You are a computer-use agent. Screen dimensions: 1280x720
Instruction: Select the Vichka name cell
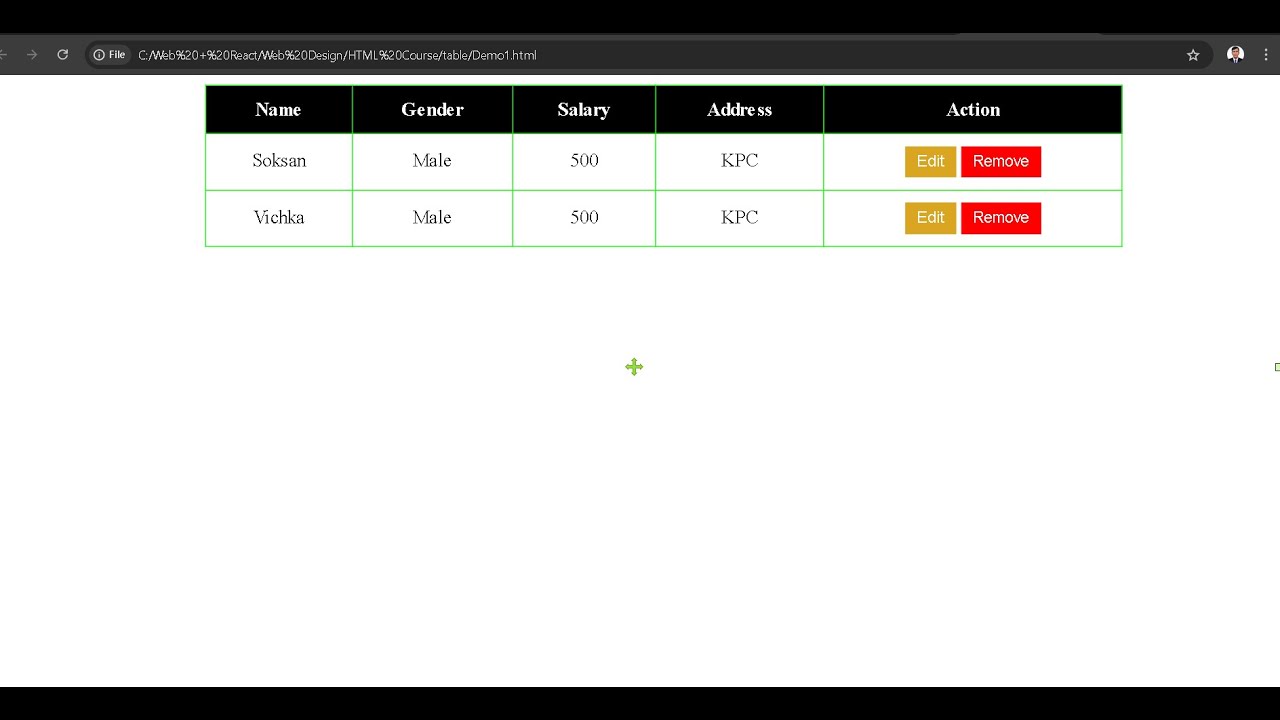pyautogui.click(x=279, y=218)
